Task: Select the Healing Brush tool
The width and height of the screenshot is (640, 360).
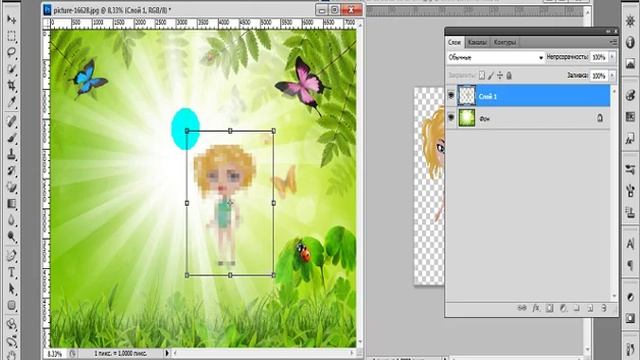Action: coord(11,121)
